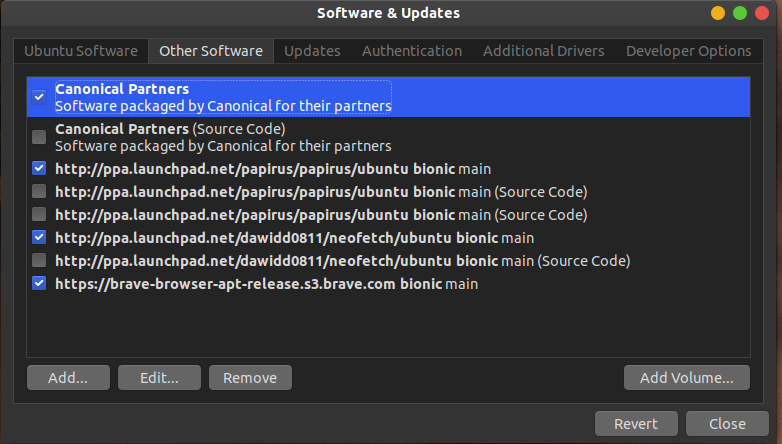This screenshot has width=782, height=444.
Task: Maximize the window with the green button
Action: (740, 13)
